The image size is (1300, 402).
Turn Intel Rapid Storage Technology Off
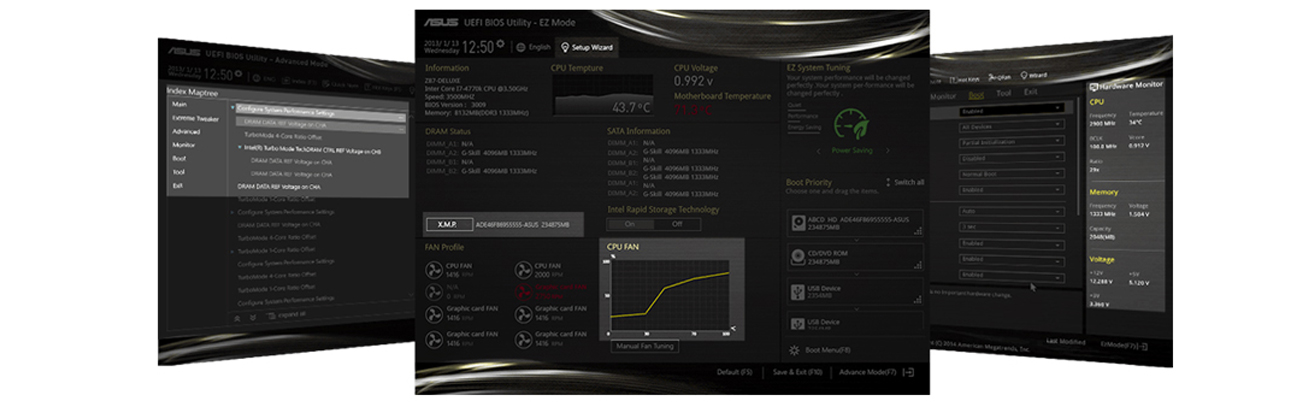(x=676, y=224)
